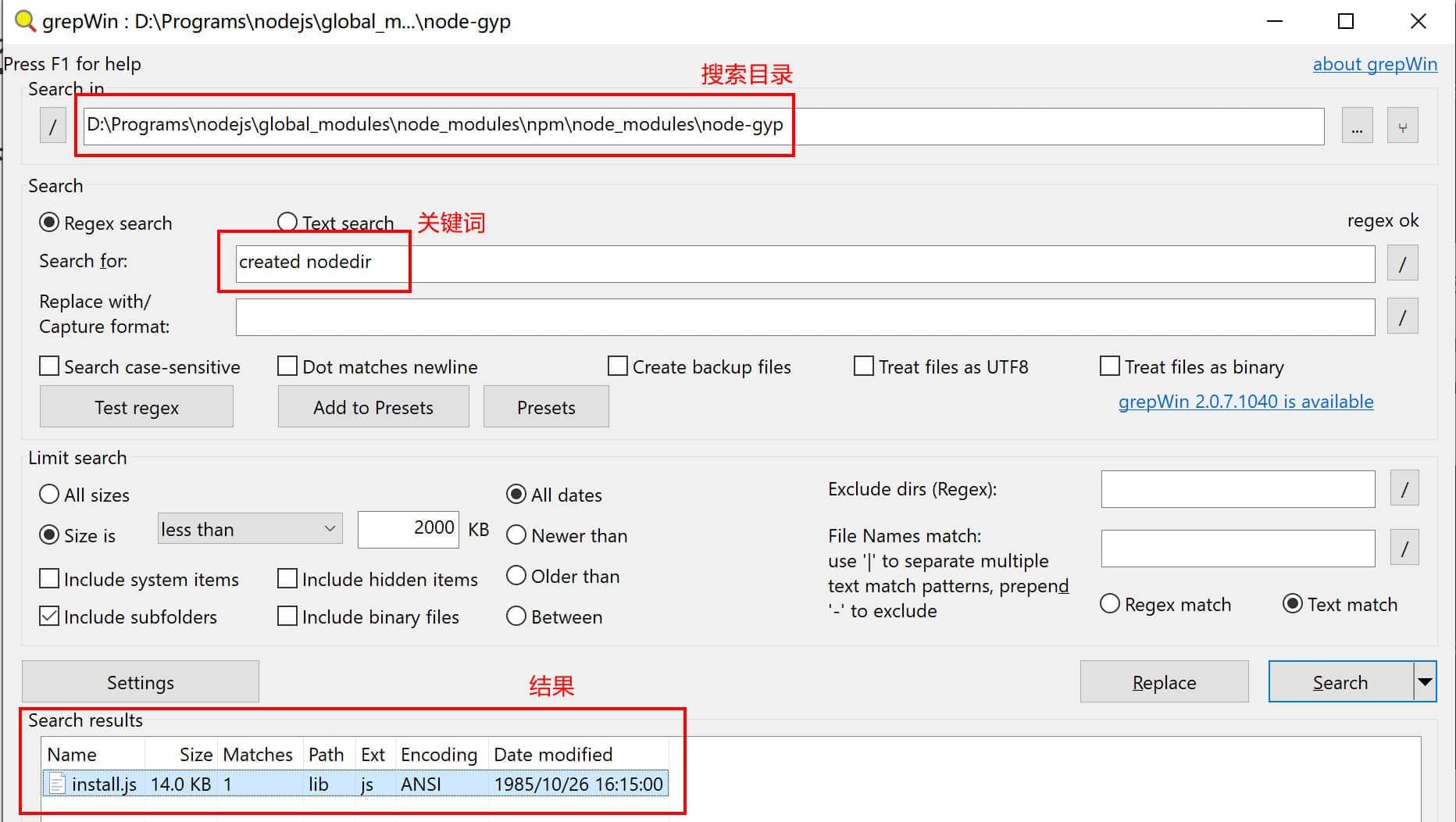
Task: Tick the Treat files as UTF8 checkbox
Action: coord(864,366)
